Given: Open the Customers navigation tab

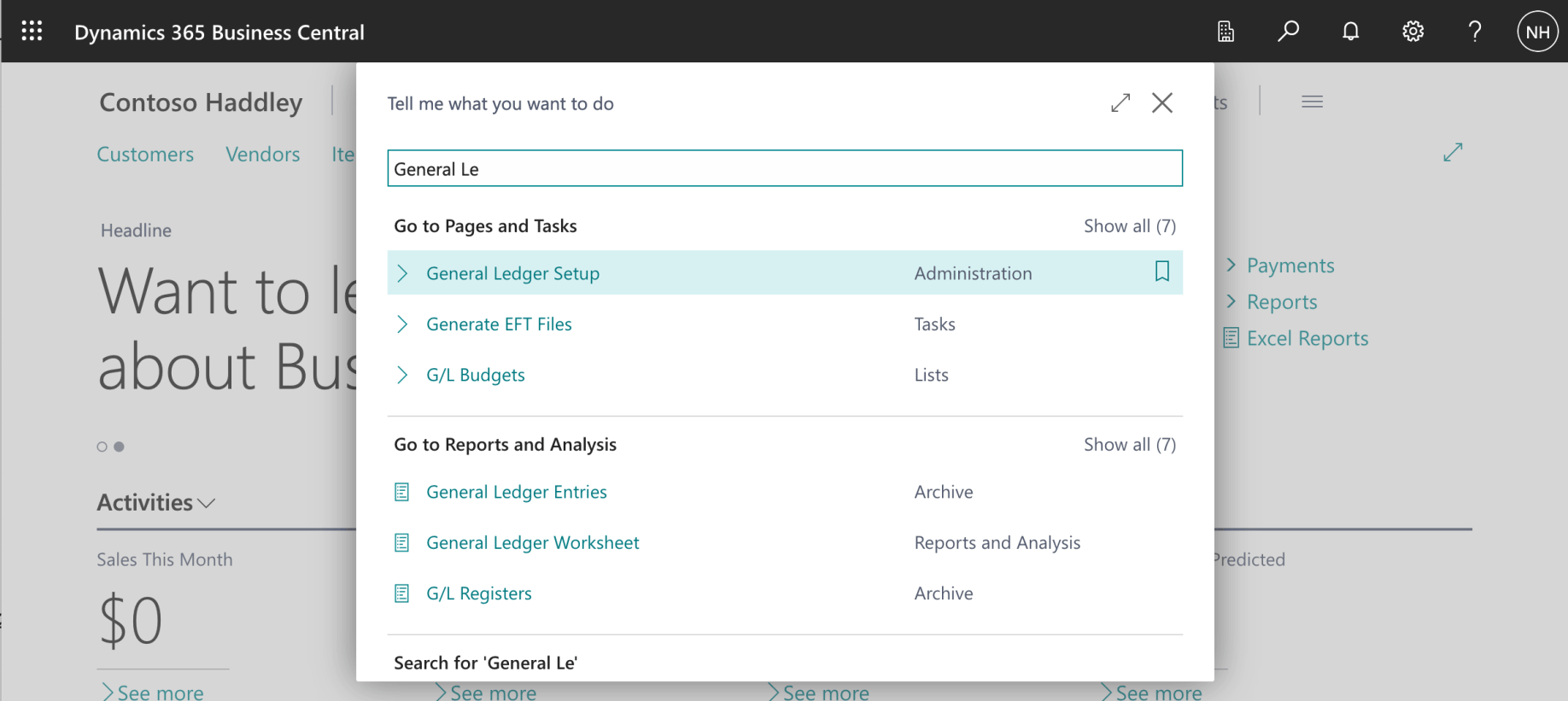Looking at the screenshot, I should (x=145, y=155).
